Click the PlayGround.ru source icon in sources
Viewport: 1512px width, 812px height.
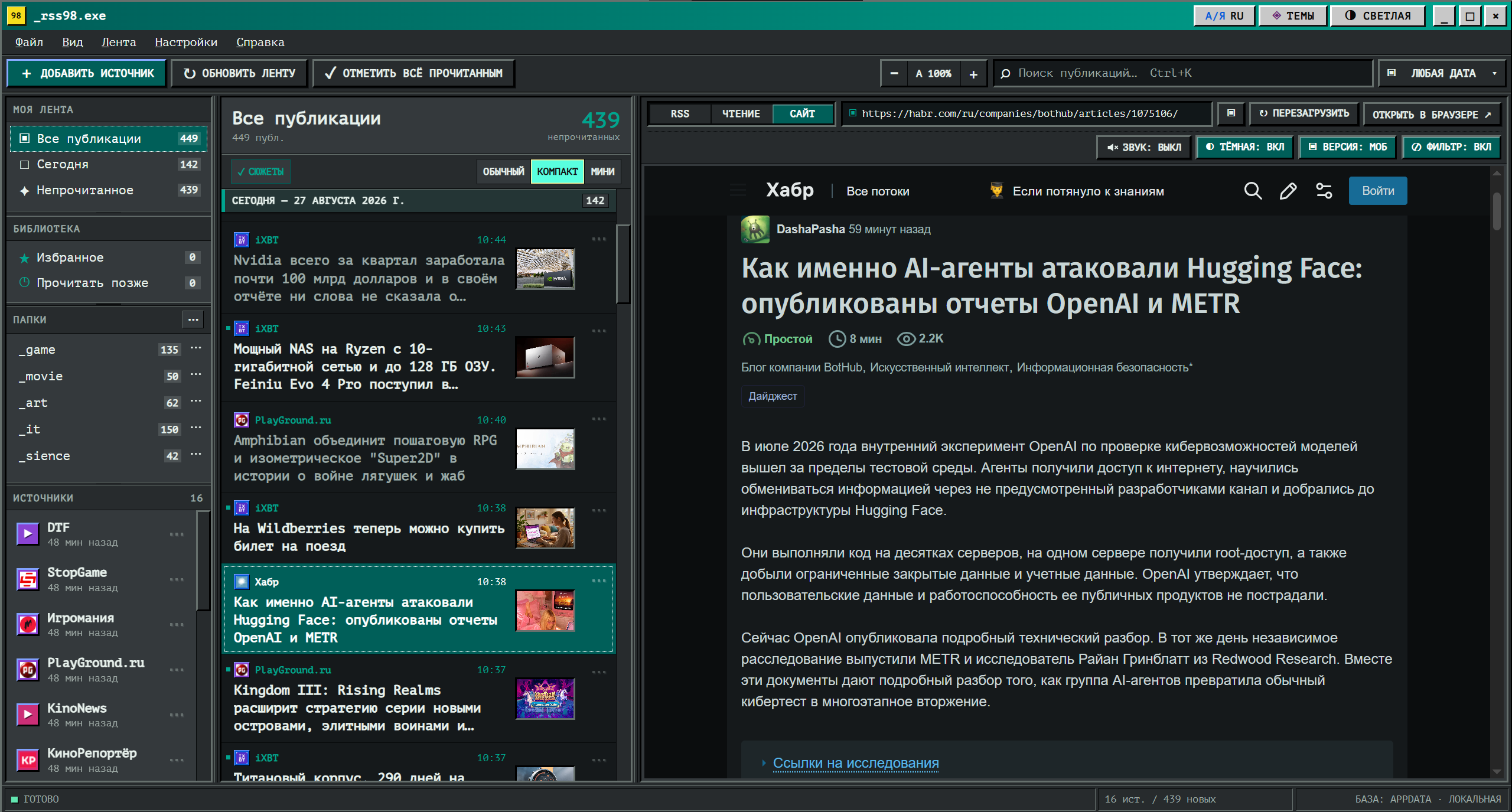pyautogui.click(x=28, y=670)
